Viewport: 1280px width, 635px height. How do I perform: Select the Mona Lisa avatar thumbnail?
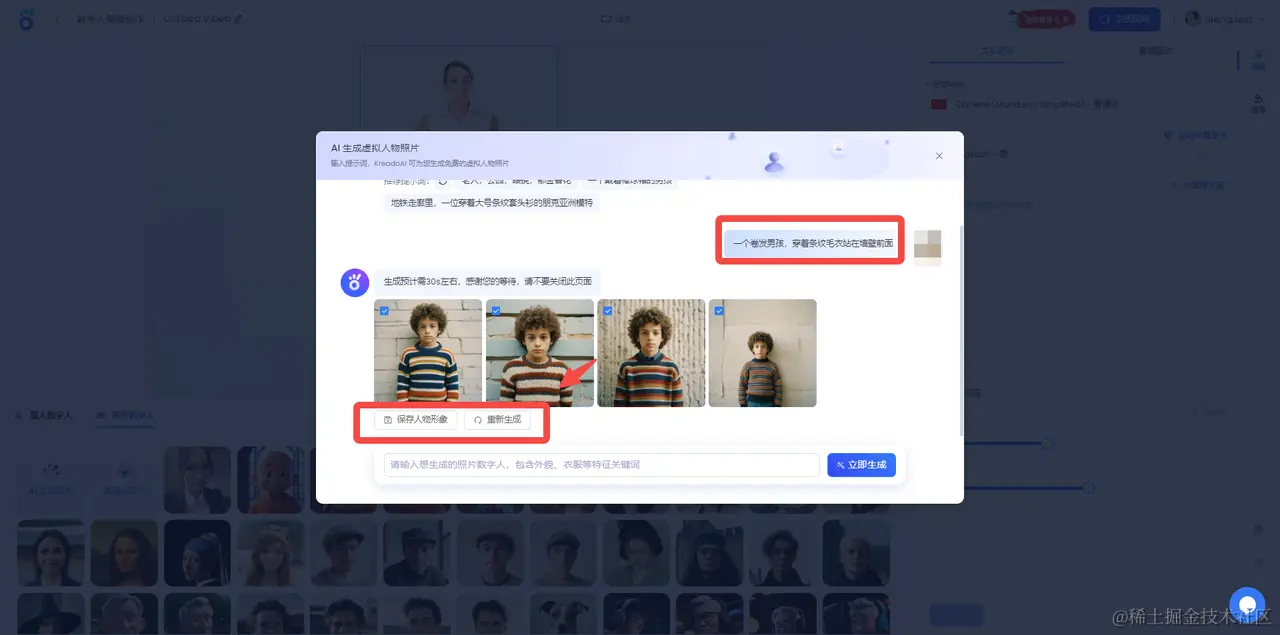pos(124,553)
